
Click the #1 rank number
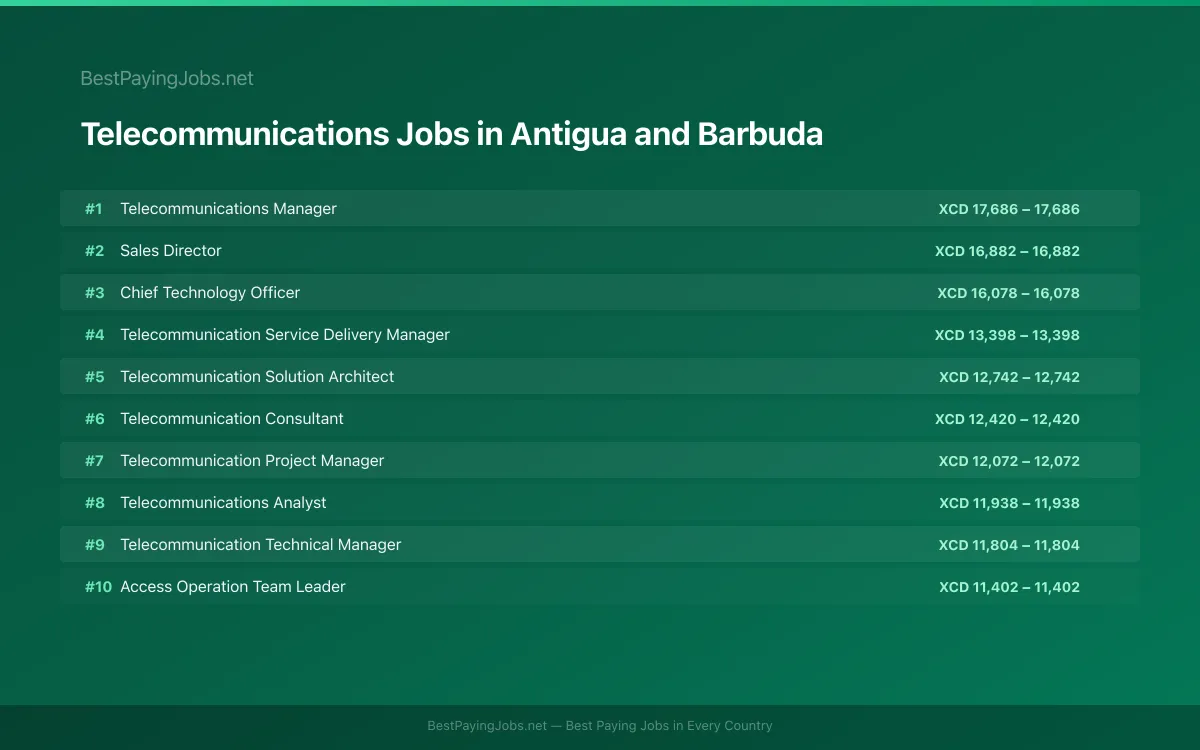click(x=93, y=209)
